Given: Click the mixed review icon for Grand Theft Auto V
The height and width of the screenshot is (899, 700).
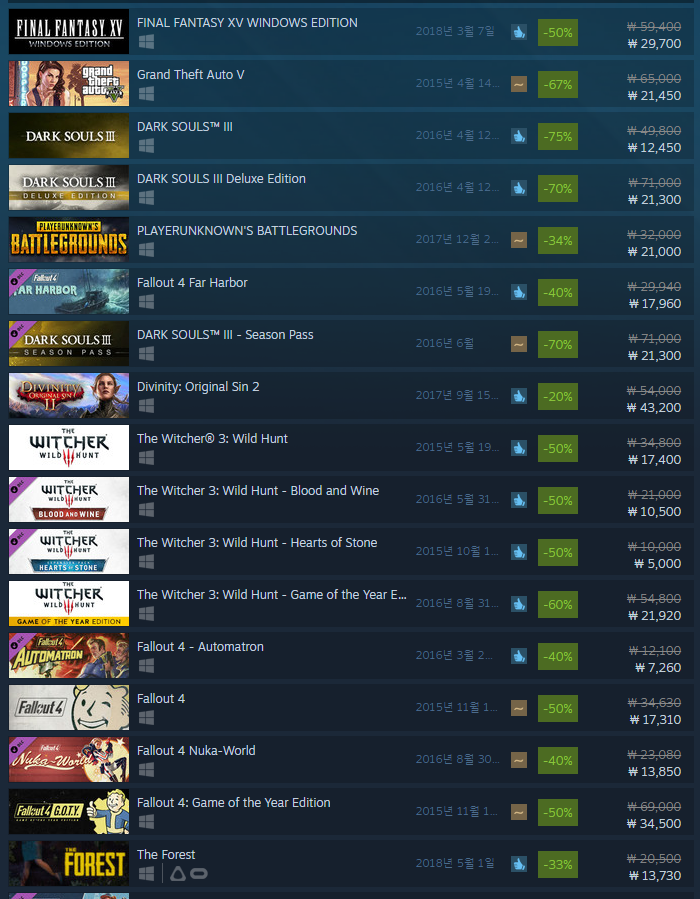Looking at the screenshot, I should point(519,84).
